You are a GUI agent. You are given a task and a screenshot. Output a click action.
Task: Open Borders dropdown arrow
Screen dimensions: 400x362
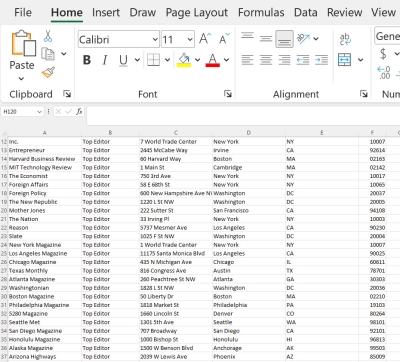pos(167,60)
